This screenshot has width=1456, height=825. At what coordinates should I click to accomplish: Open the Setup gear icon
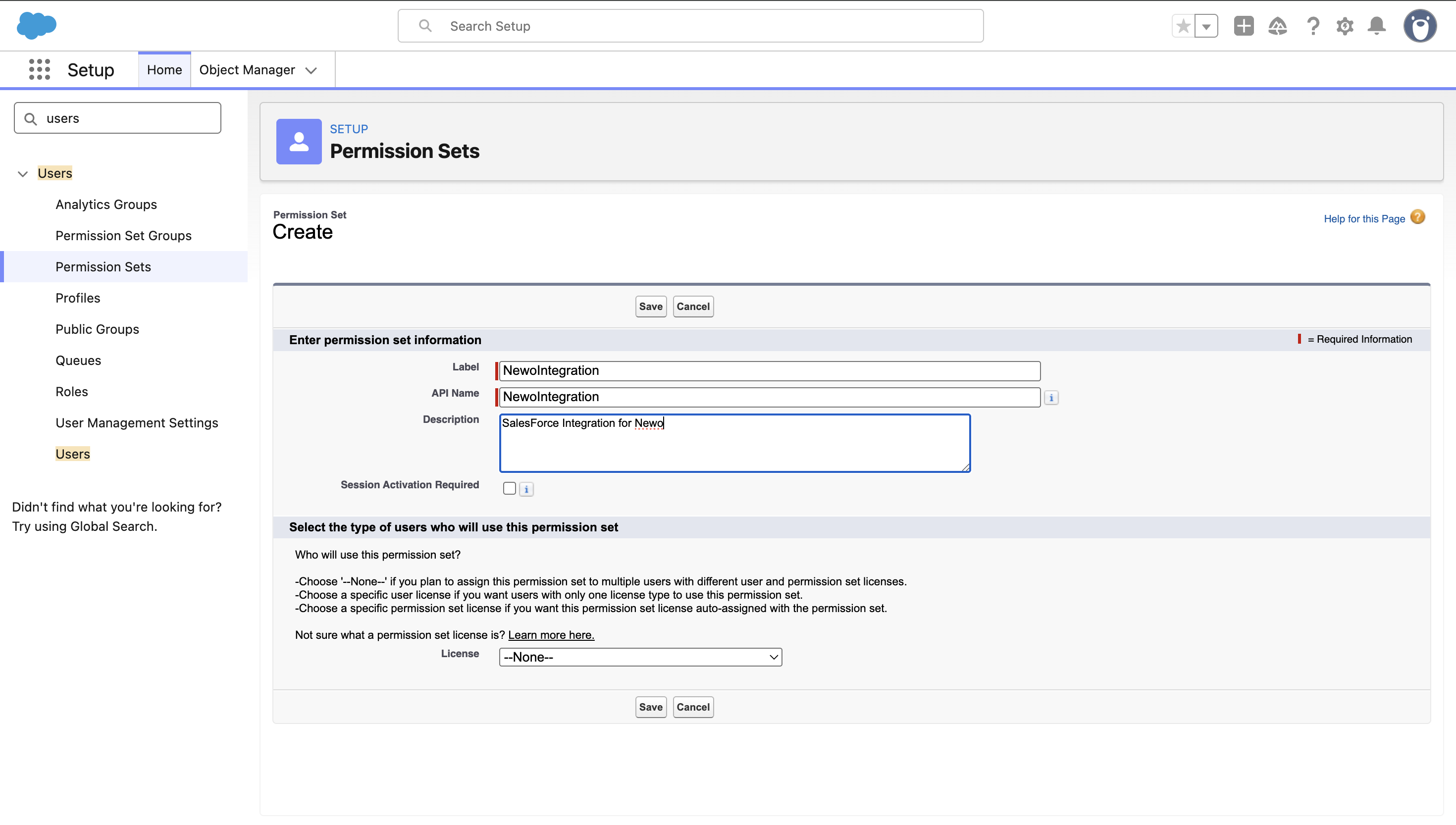(x=1345, y=26)
